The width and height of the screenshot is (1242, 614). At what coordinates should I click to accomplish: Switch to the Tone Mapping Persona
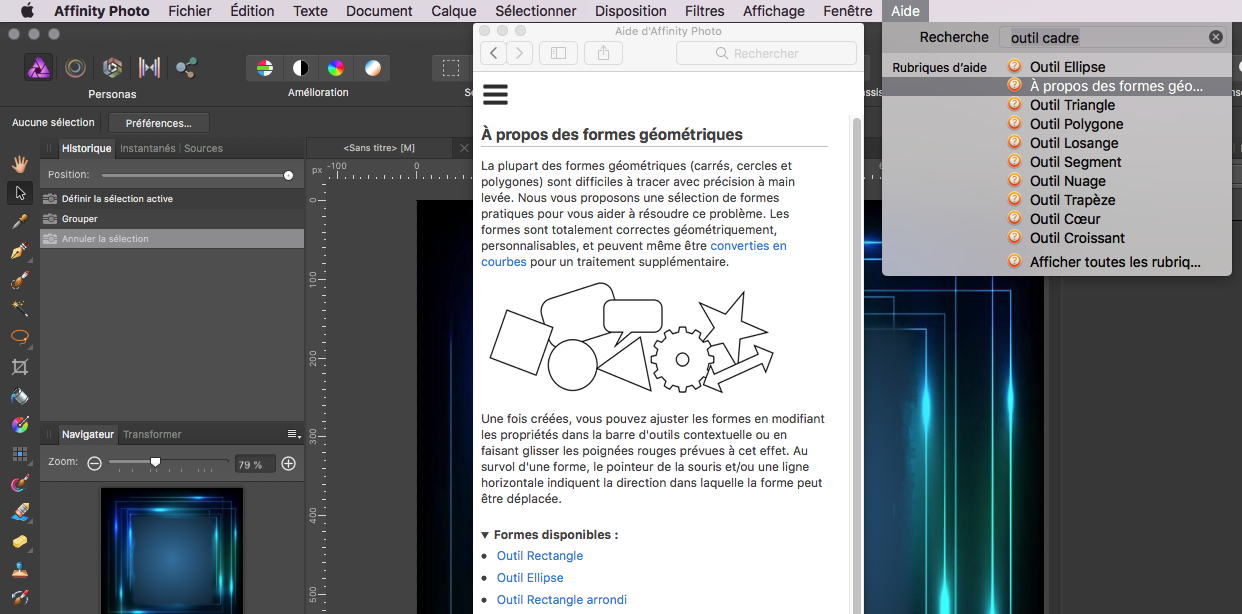pos(149,68)
